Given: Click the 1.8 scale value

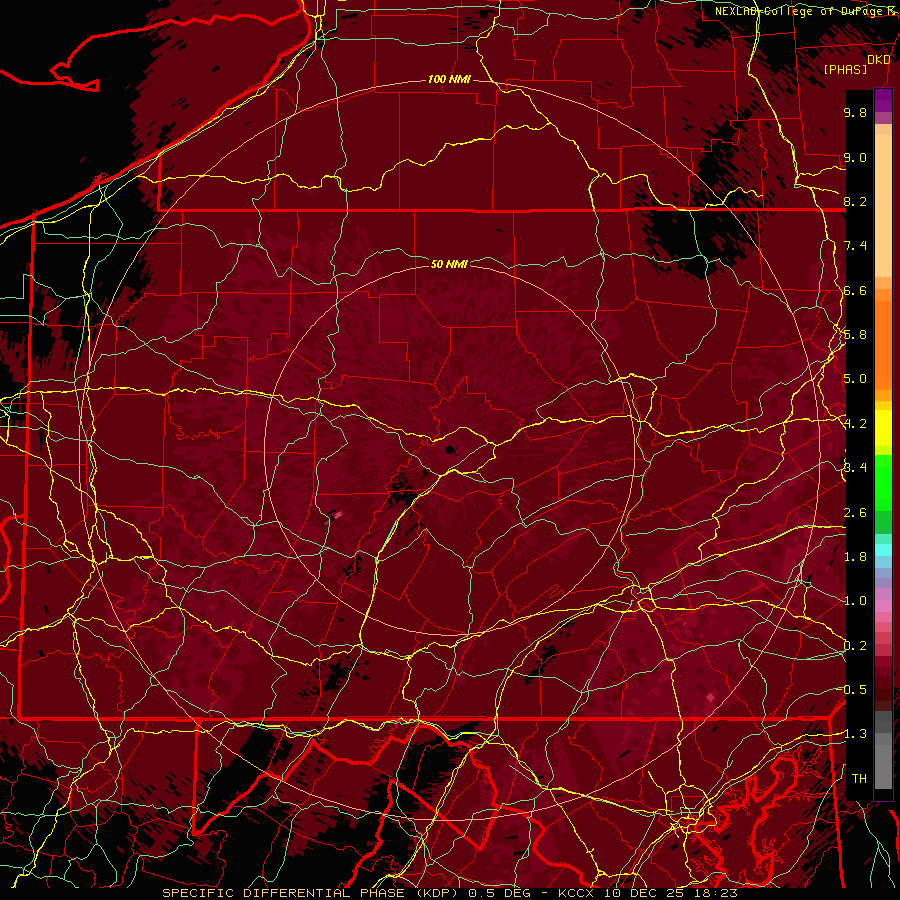Looking at the screenshot, I should tap(855, 557).
